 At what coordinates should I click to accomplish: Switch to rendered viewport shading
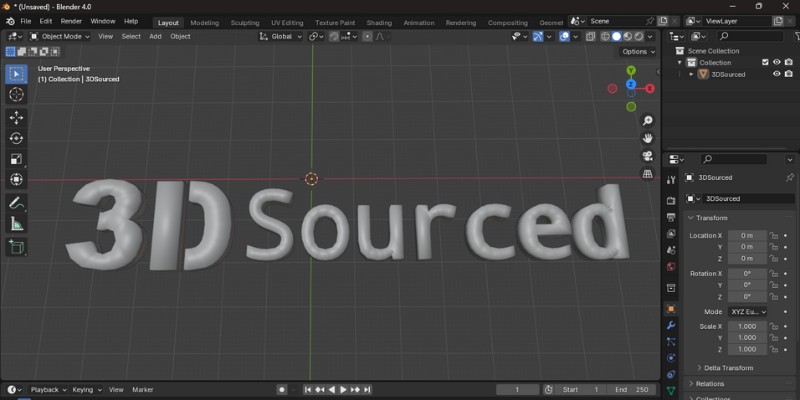[638, 36]
